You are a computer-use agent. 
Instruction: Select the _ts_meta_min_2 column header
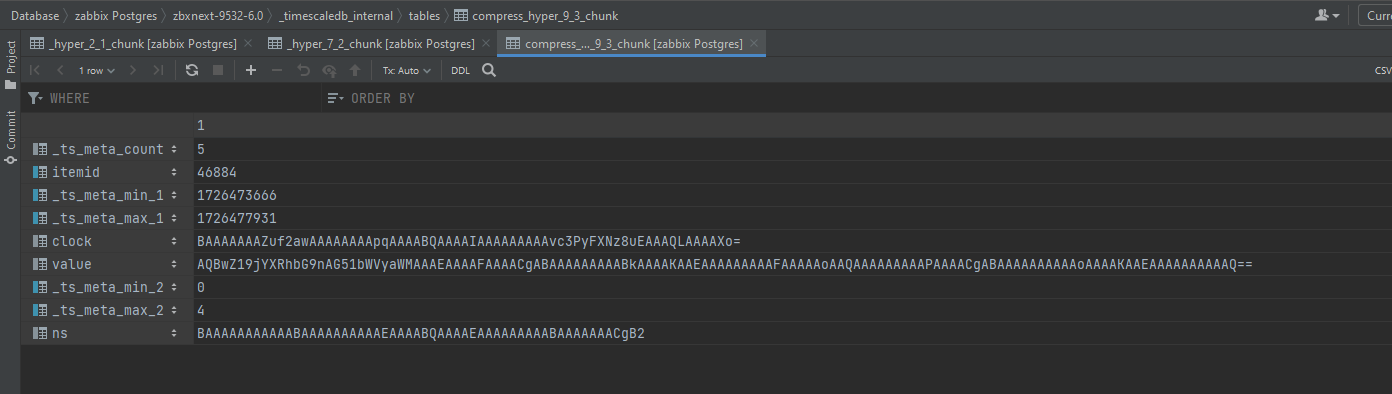click(x=107, y=287)
